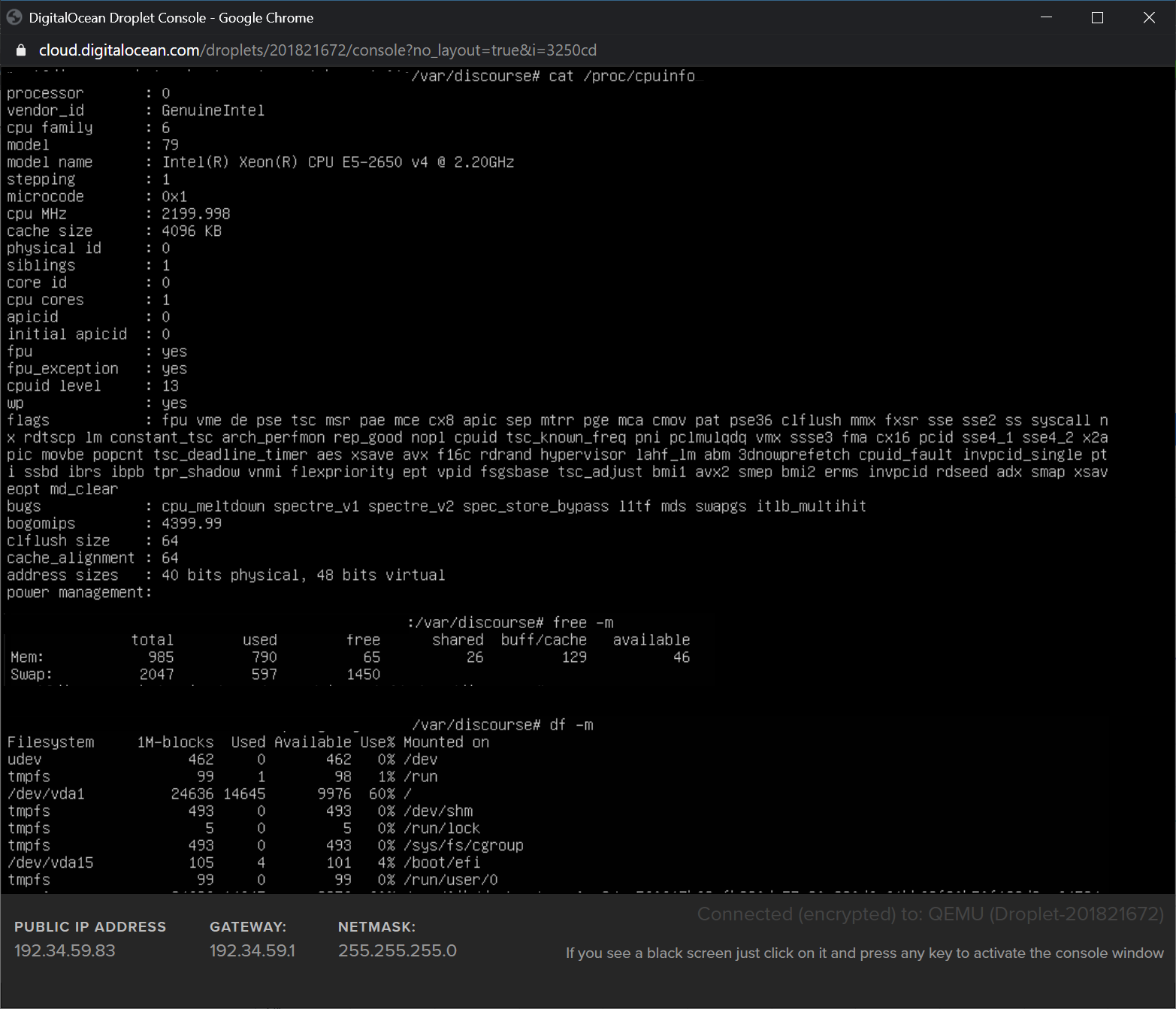The height and width of the screenshot is (1009, 1176).
Task: Click the public IP address 192.34.59.83
Action: [65, 950]
